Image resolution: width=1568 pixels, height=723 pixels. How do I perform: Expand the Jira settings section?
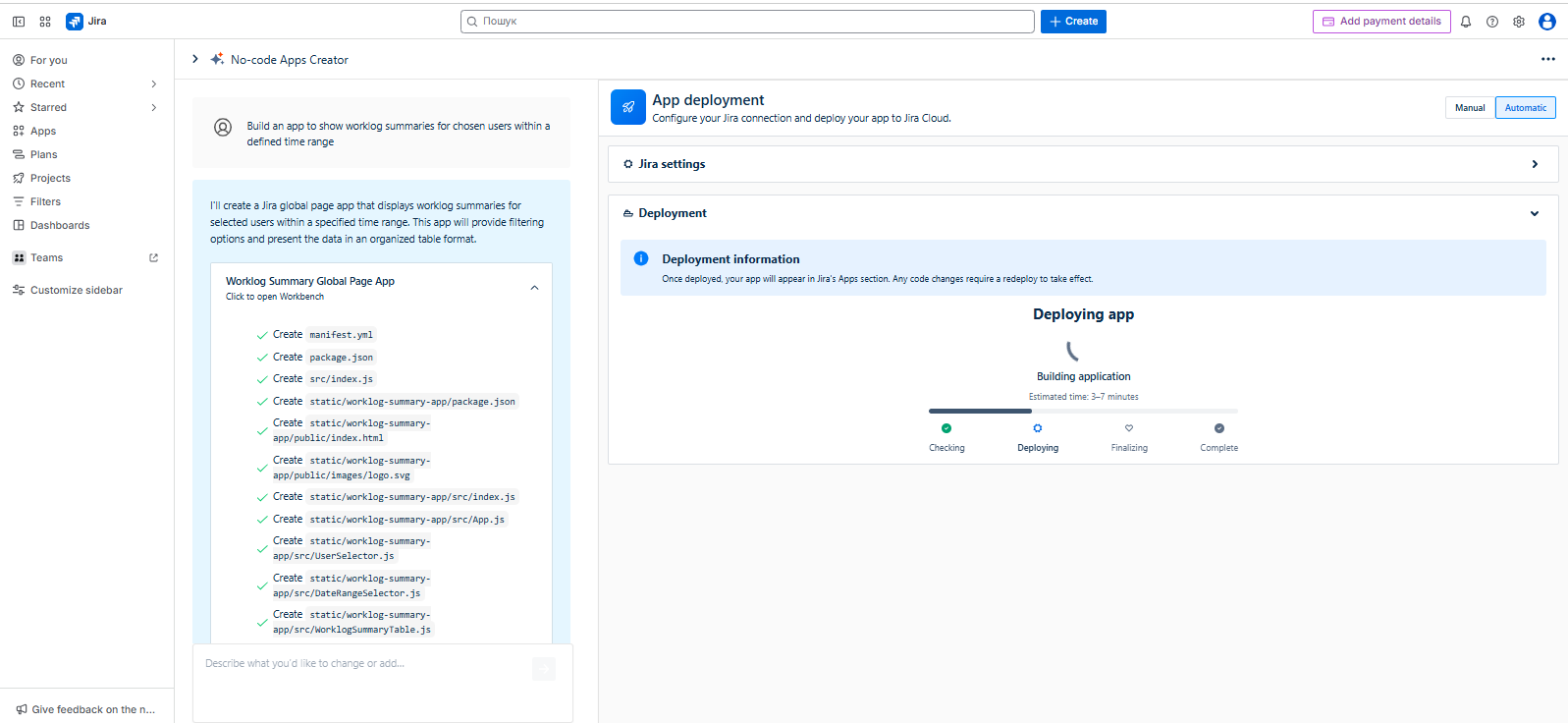pyautogui.click(x=1535, y=164)
